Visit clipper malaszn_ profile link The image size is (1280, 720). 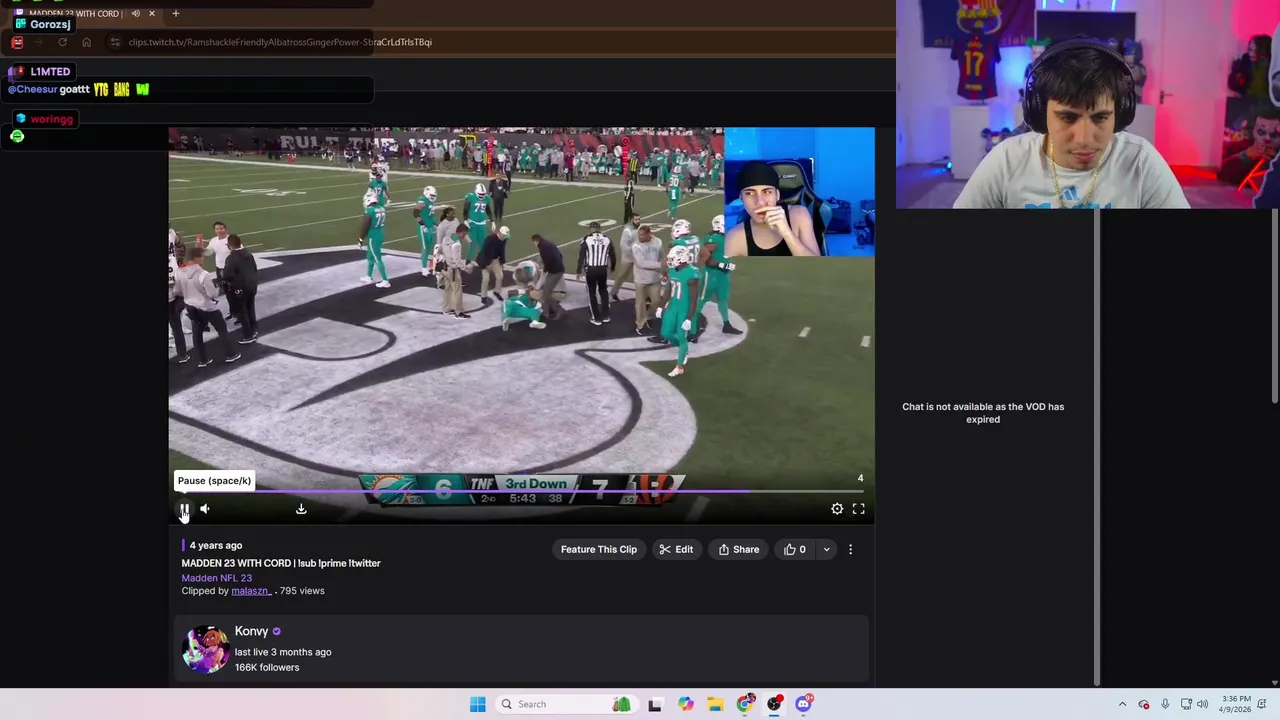pos(250,591)
